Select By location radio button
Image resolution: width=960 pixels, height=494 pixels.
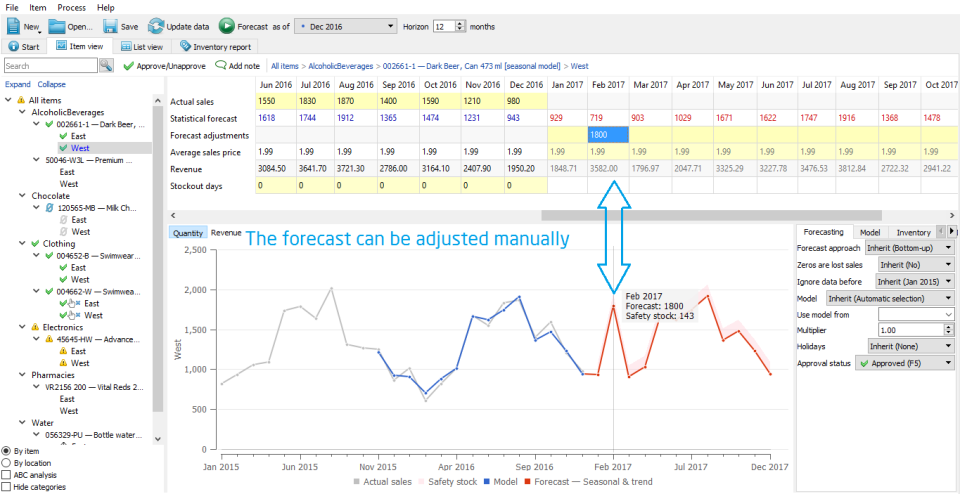click(6, 463)
